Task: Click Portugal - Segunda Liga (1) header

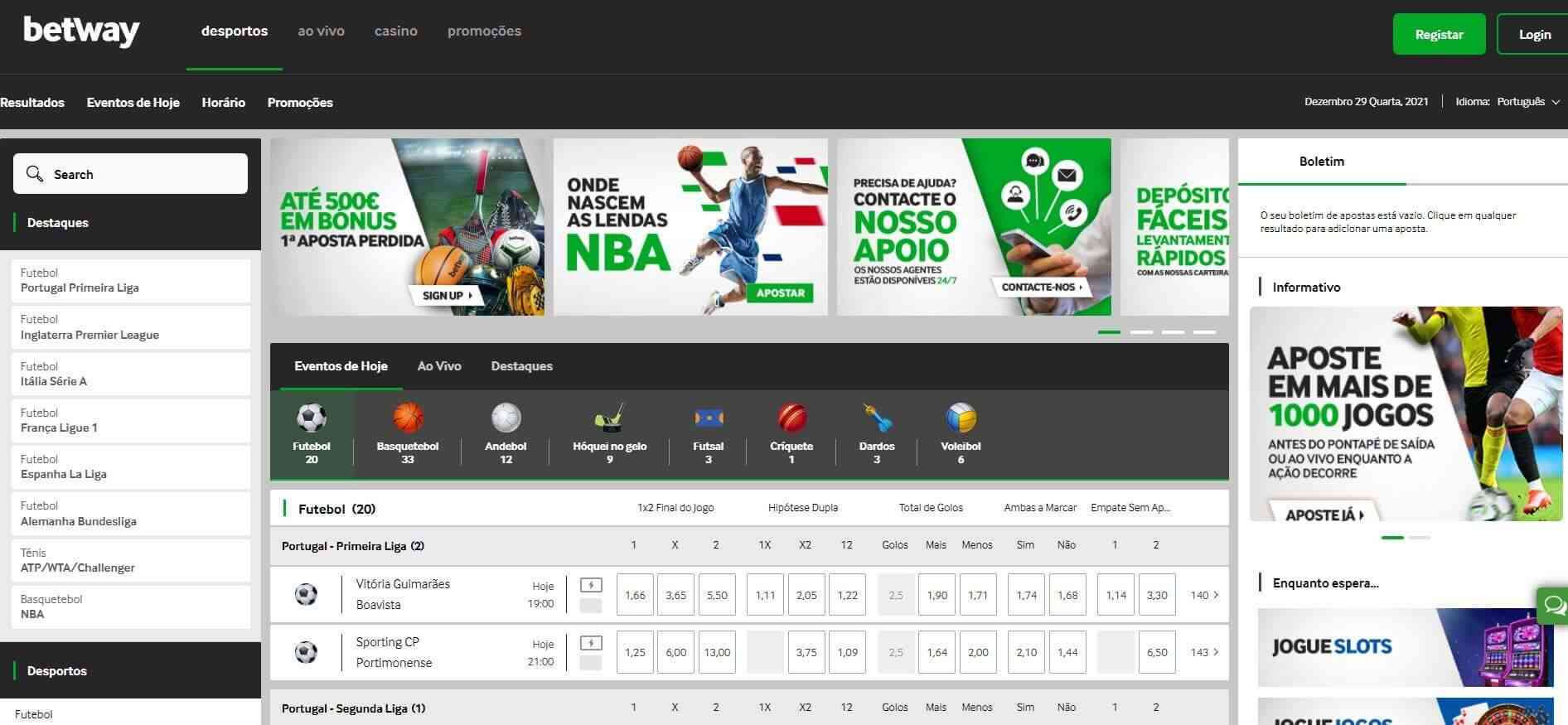Action: pos(353,708)
